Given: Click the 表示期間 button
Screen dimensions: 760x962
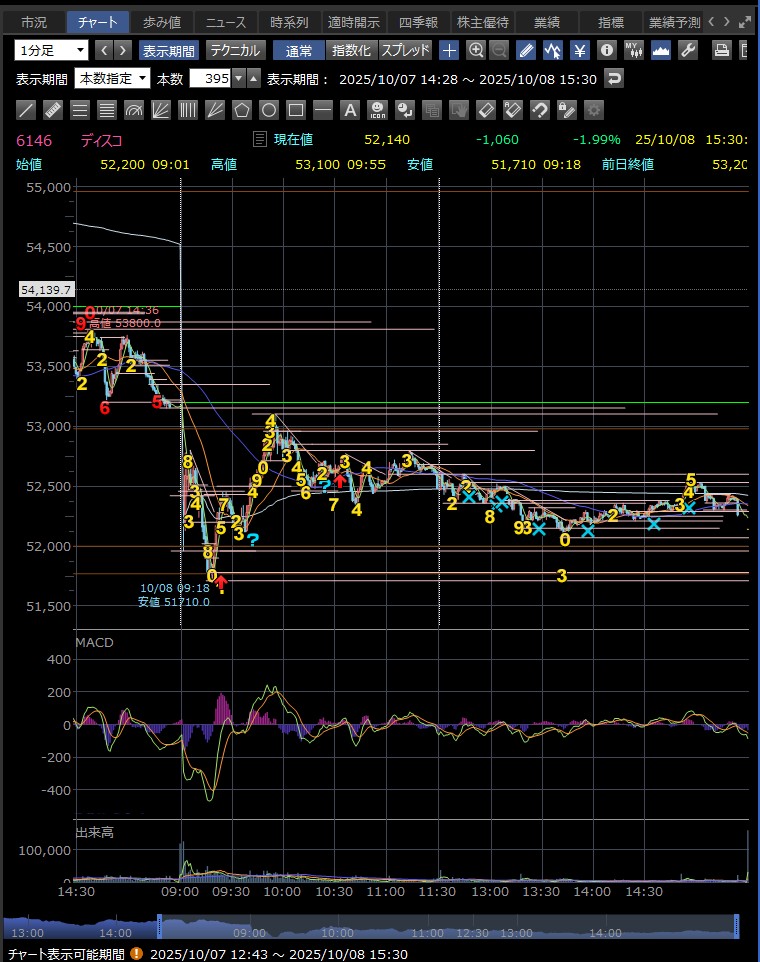Looking at the screenshot, I should pos(168,50).
